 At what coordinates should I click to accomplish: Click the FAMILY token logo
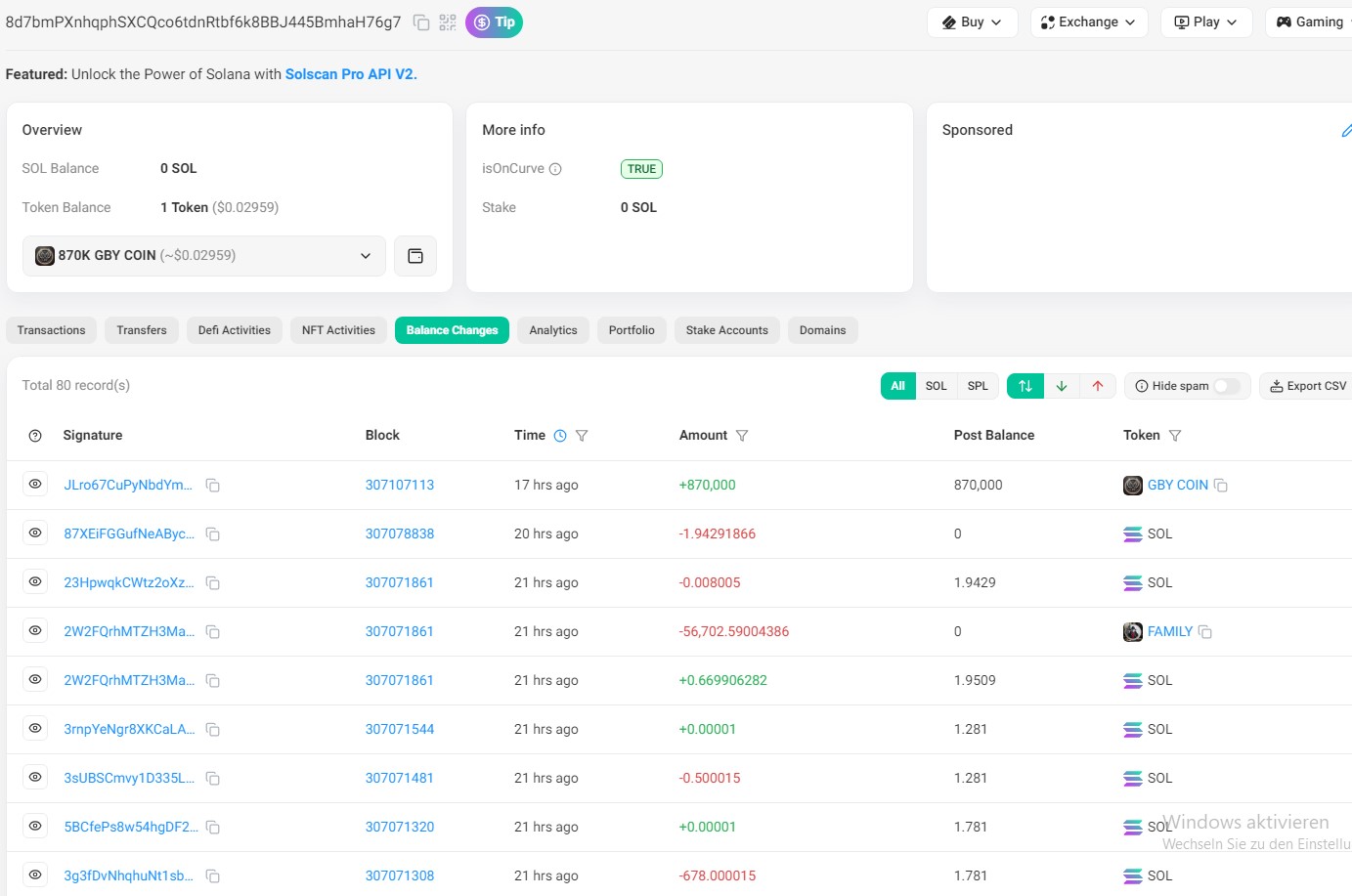click(x=1133, y=632)
